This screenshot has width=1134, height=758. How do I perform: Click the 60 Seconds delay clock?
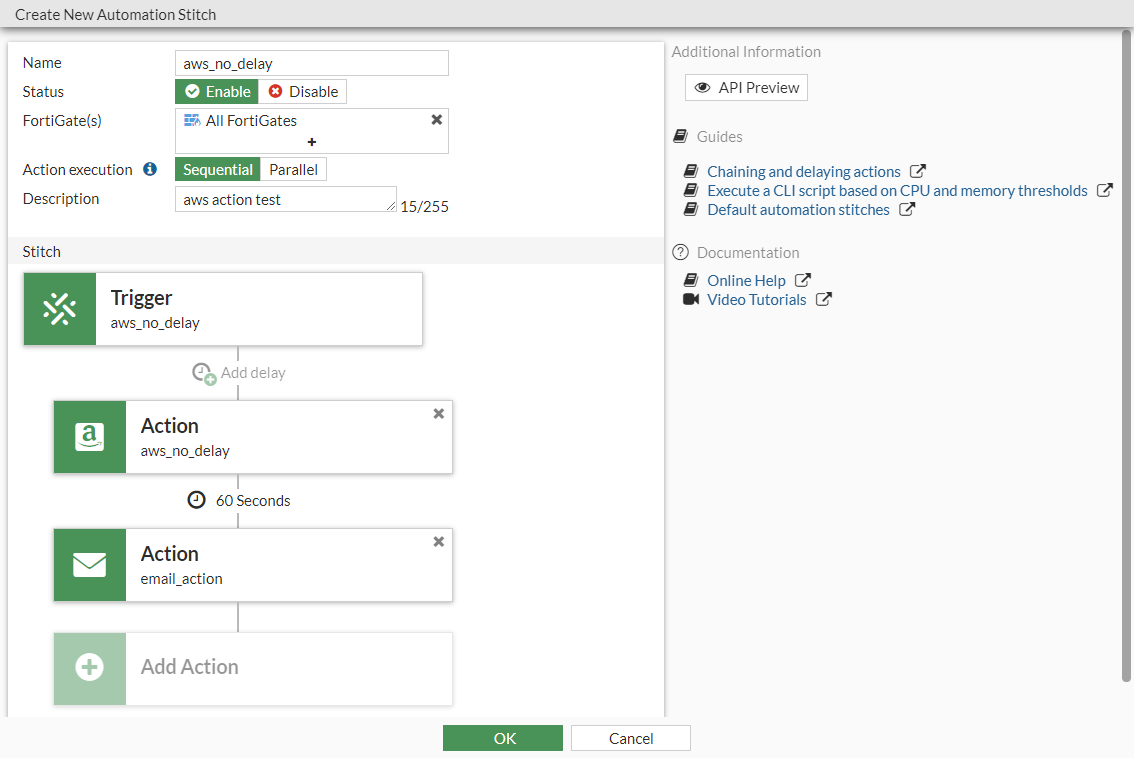tap(197, 500)
